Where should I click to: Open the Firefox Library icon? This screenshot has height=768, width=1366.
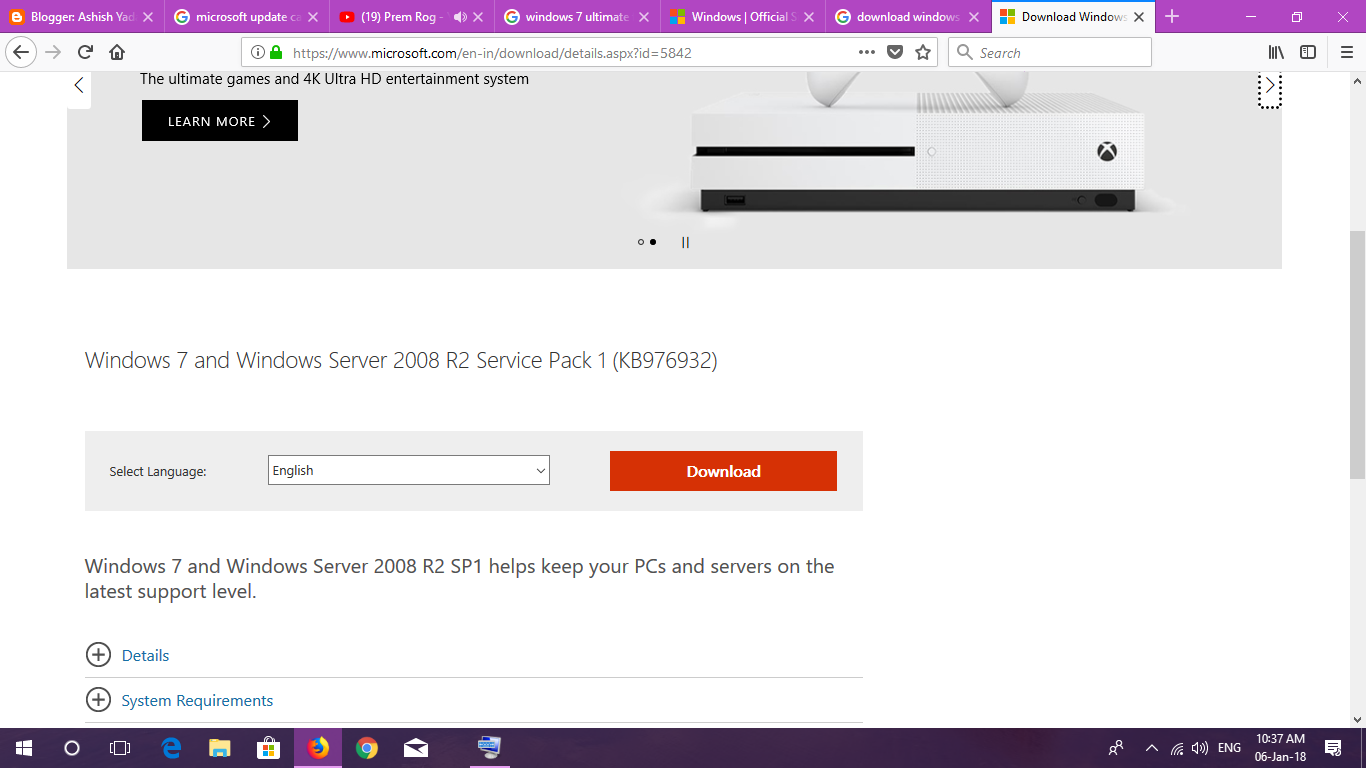(1276, 52)
